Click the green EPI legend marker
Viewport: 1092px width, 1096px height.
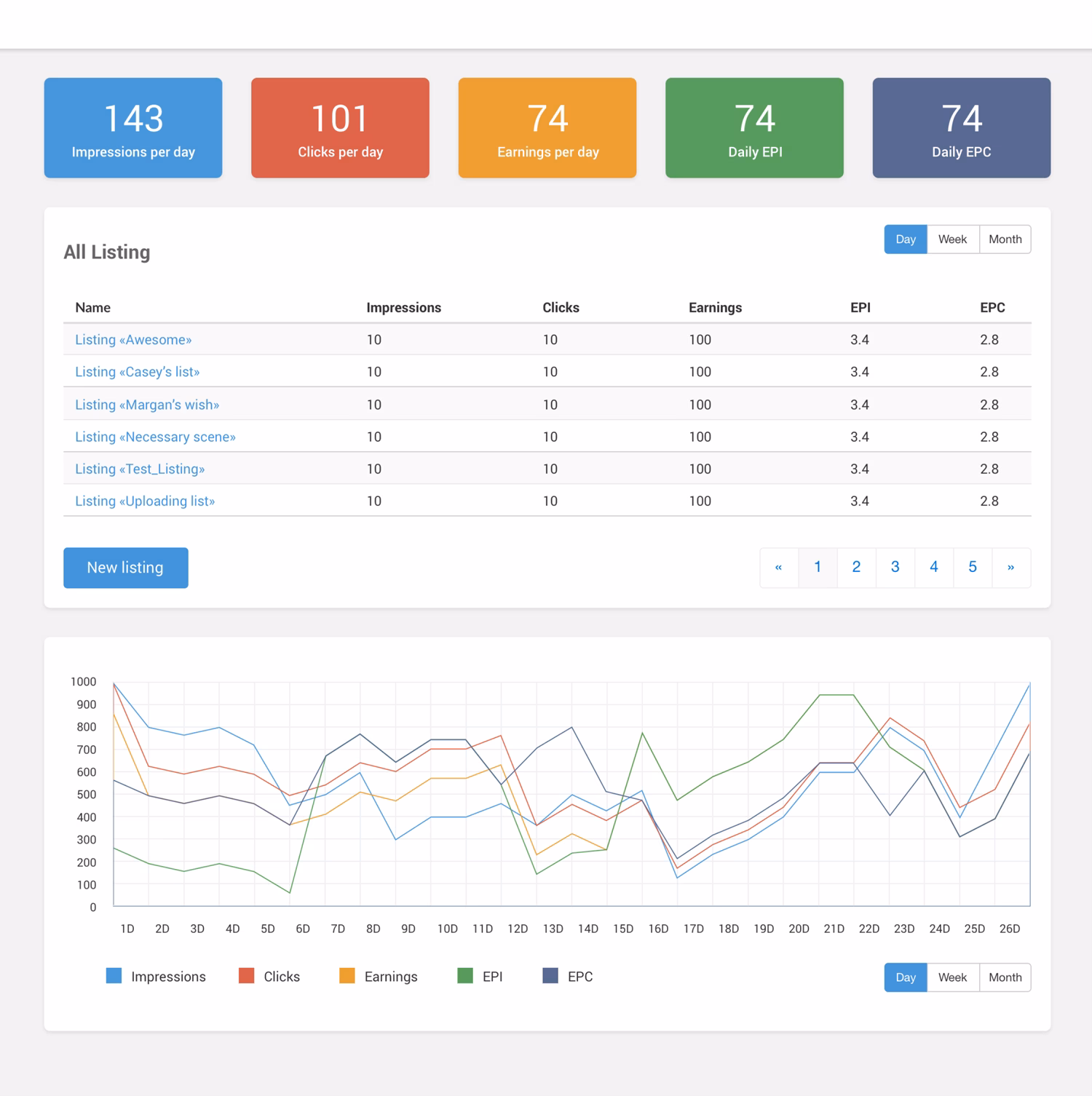[466, 976]
